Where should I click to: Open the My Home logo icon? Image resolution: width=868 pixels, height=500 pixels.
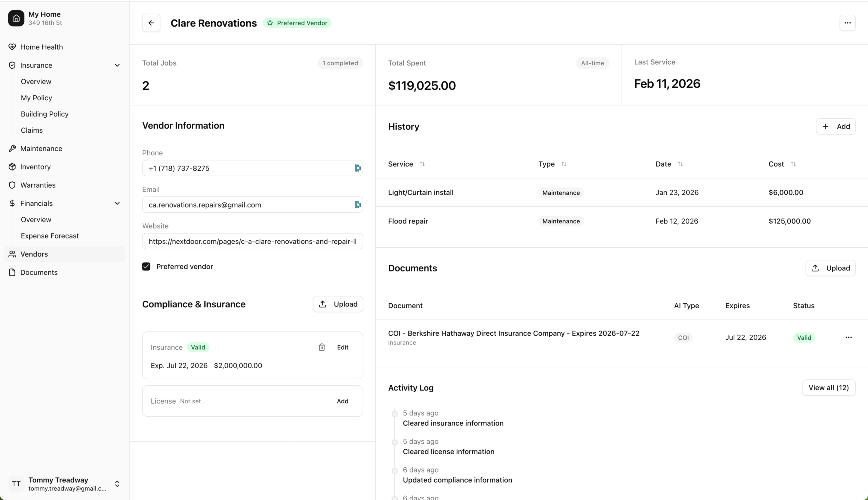(15, 18)
